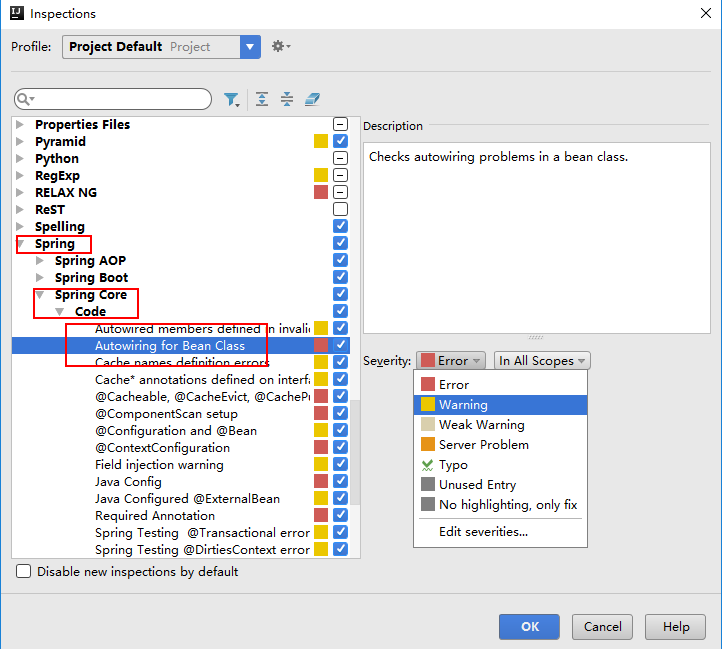Expand the RegExp inspection group
This screenshot has height=649, width=722.
pos(20,175)
